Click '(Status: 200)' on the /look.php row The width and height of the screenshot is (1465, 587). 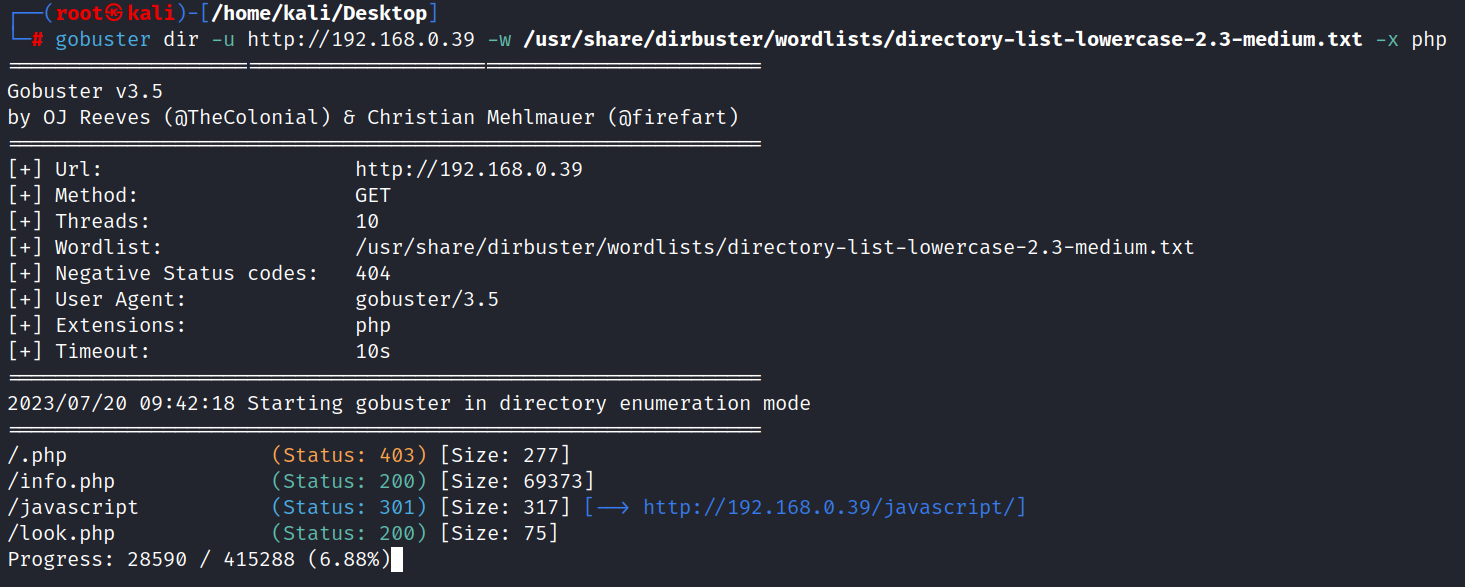(349, 533)
